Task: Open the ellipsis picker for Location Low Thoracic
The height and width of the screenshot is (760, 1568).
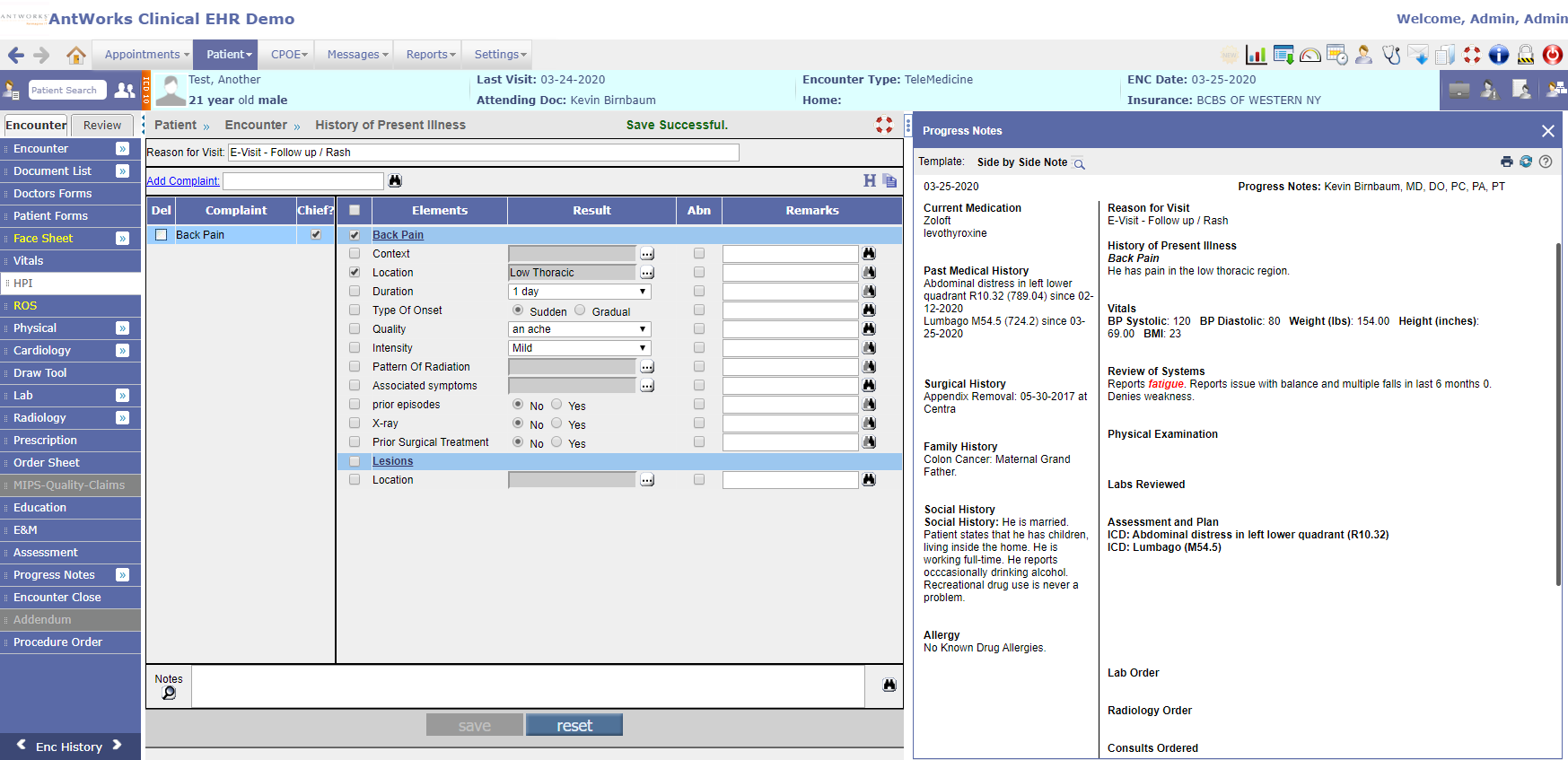Action: coord(647,273)
